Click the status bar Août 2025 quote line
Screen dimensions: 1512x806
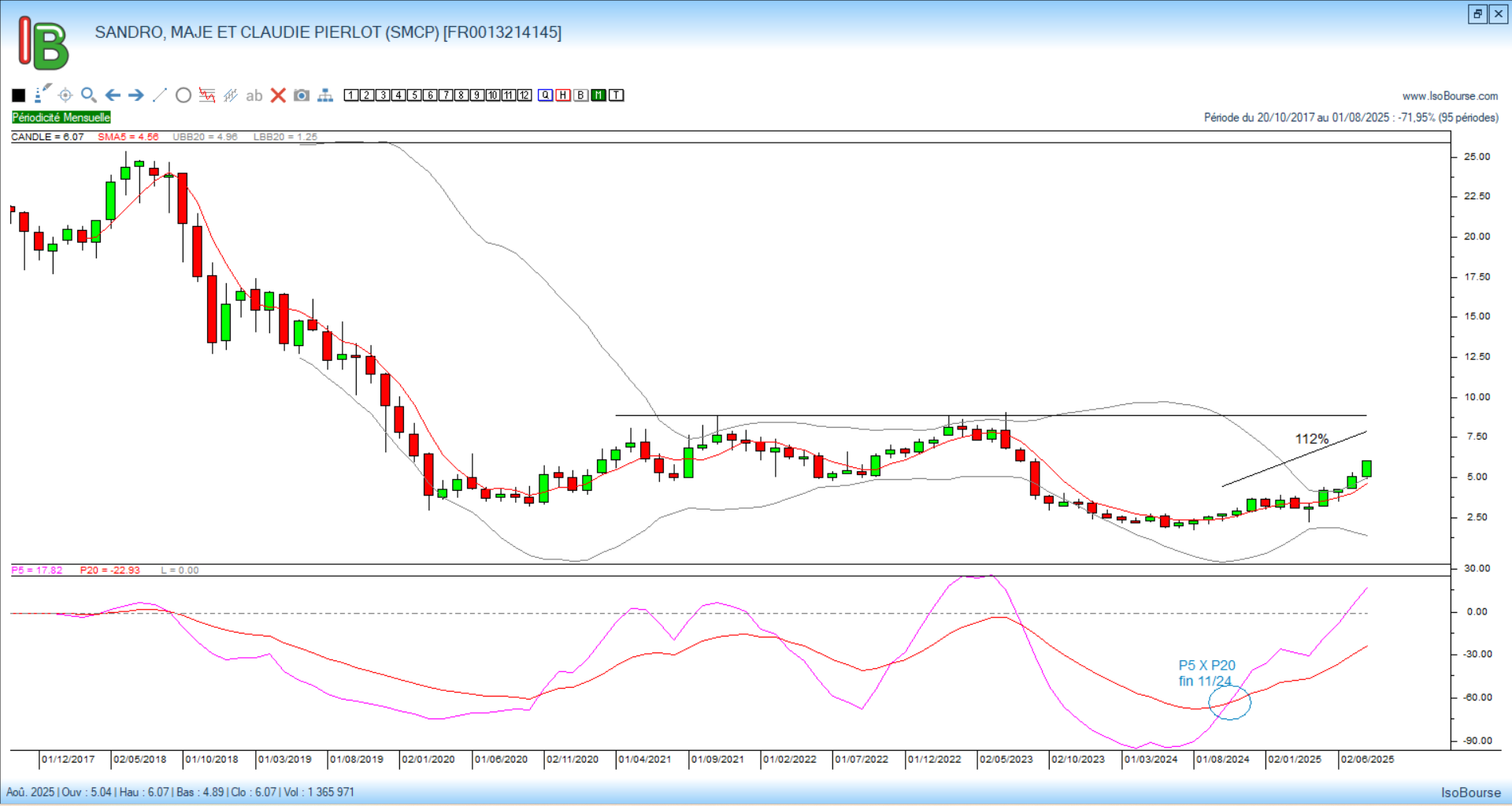(180, 793)
